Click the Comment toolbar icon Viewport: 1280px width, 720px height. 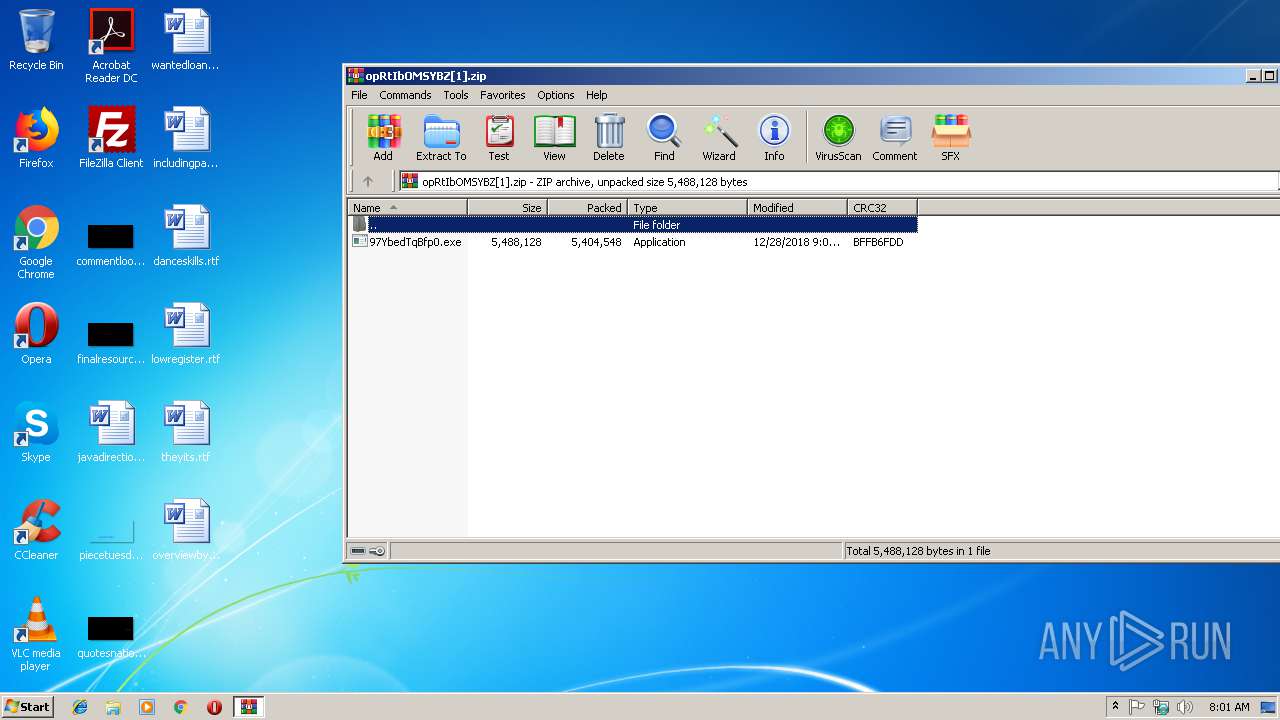click(x=894, y=138)
